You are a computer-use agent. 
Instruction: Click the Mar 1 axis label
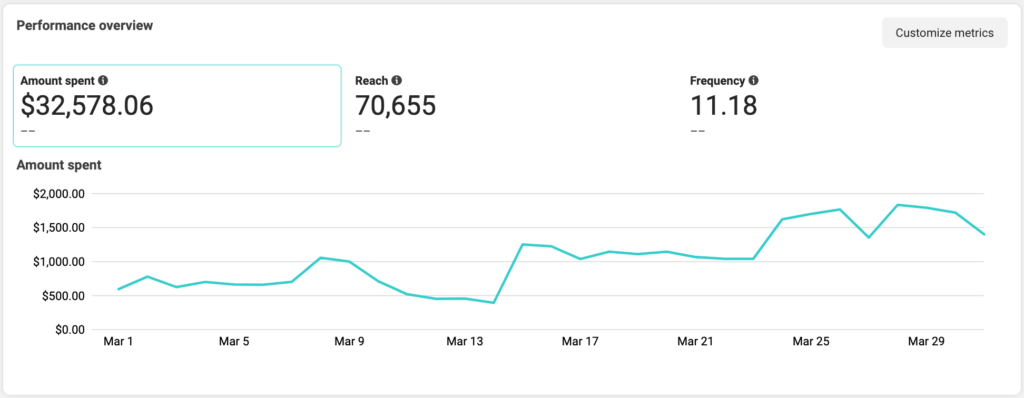[118, 341]
